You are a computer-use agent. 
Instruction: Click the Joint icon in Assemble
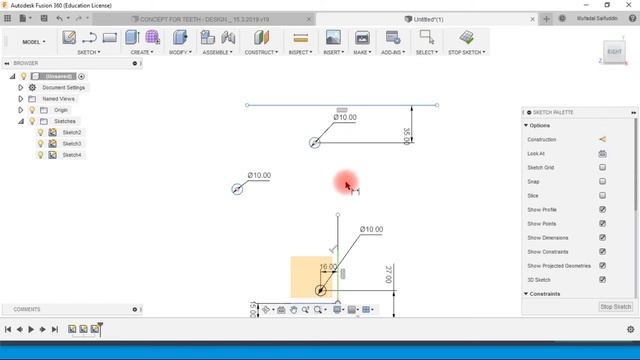click(228, 38)
